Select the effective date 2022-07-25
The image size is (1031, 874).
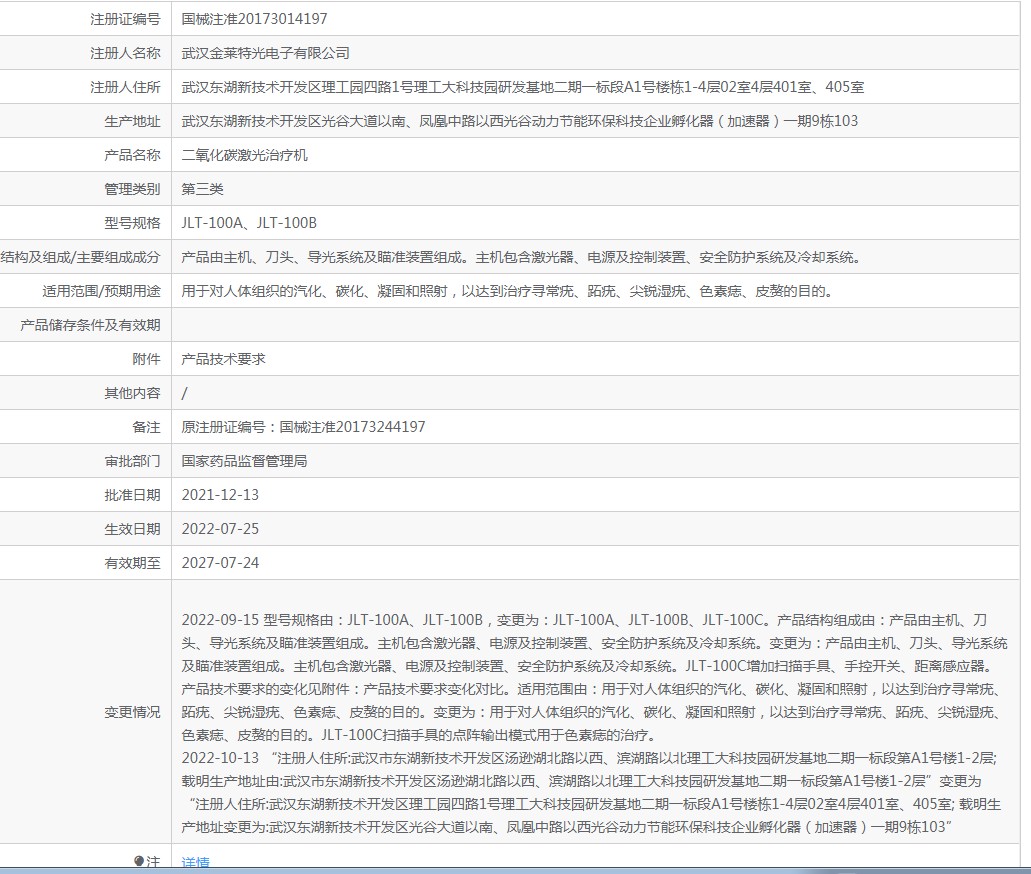[220, 529]
